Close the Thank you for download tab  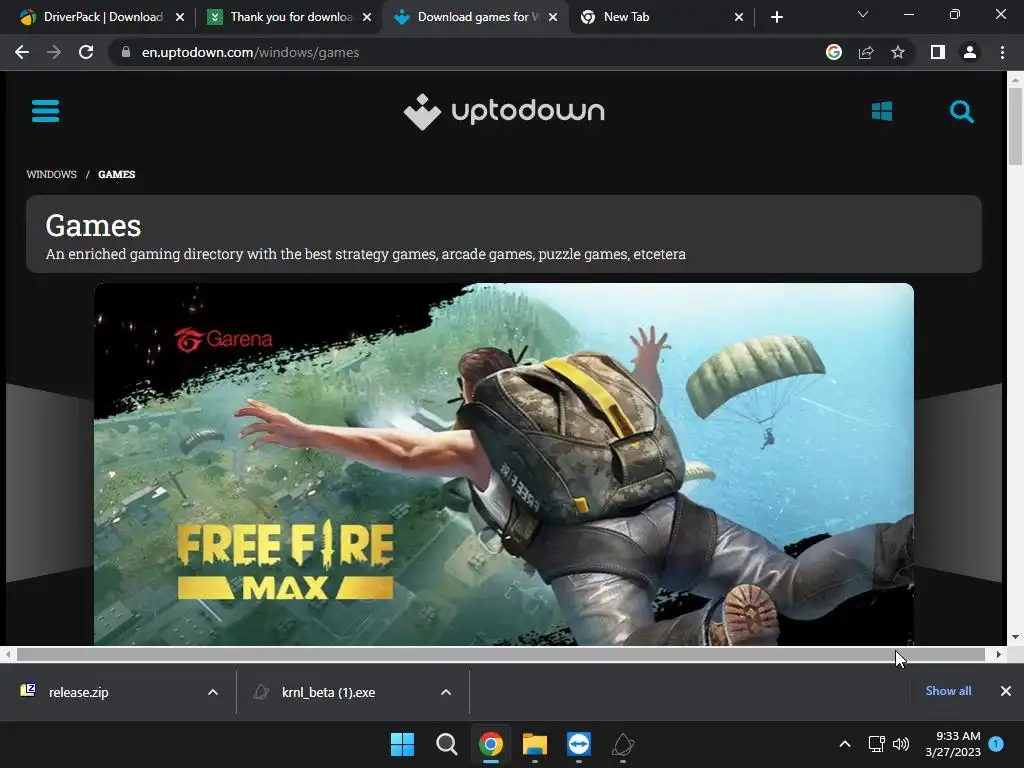click(x=367, y=17)
